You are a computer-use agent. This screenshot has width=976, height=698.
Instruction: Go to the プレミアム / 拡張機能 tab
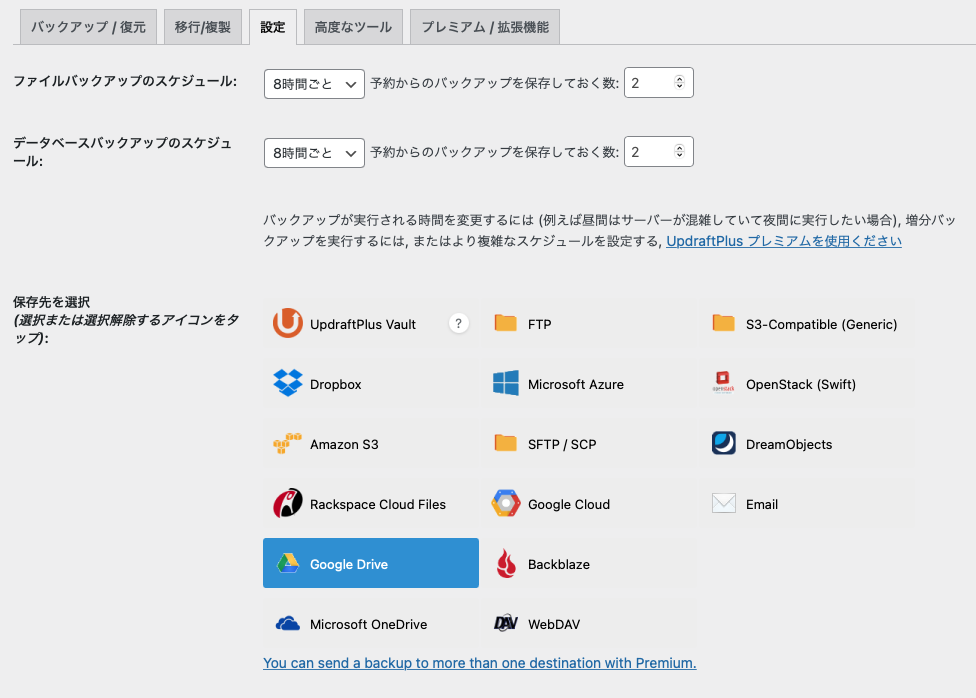[x=485, y=27]
